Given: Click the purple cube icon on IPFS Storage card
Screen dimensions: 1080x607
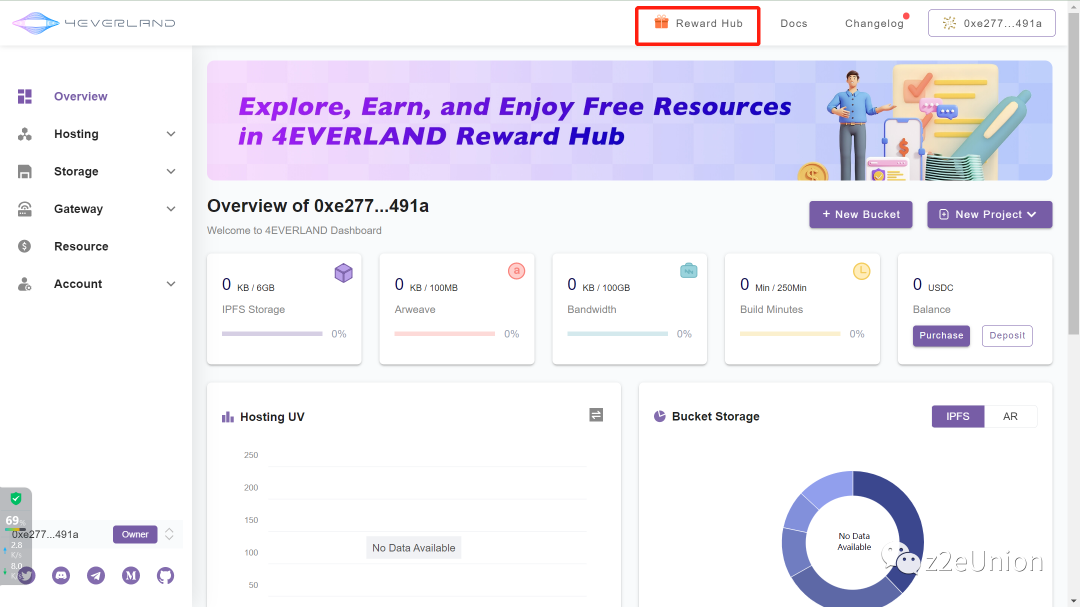Looking at the screenshot, I should [343, 273].
